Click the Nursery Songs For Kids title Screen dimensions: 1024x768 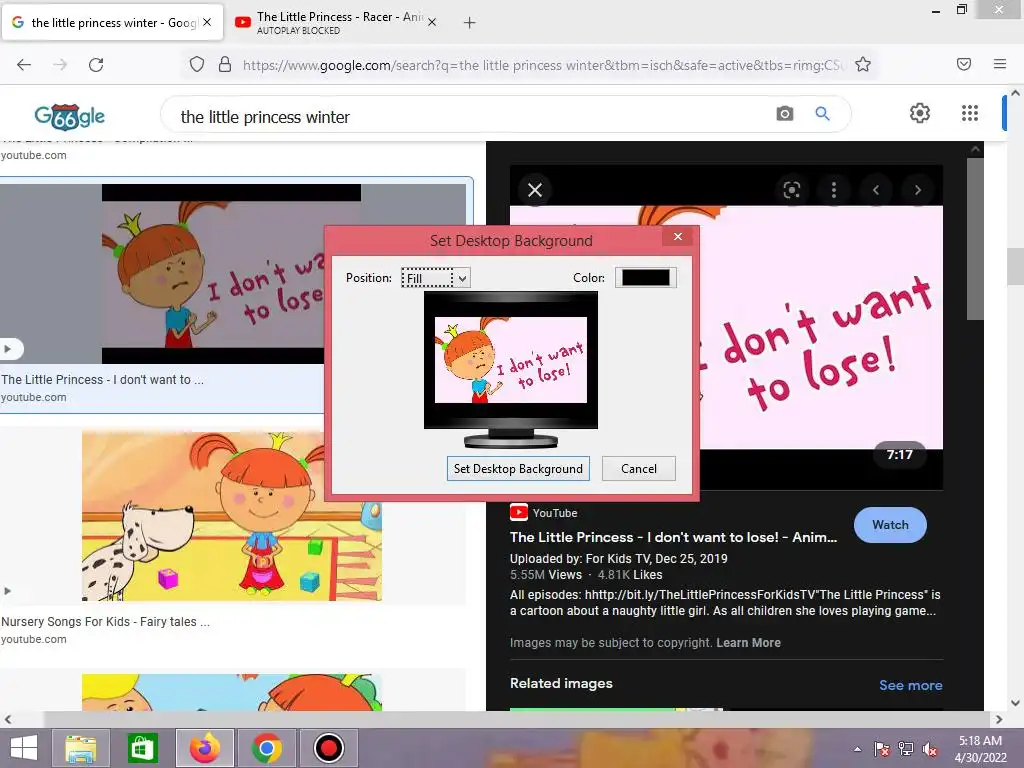pyautogui.click(x=105, y=622)
